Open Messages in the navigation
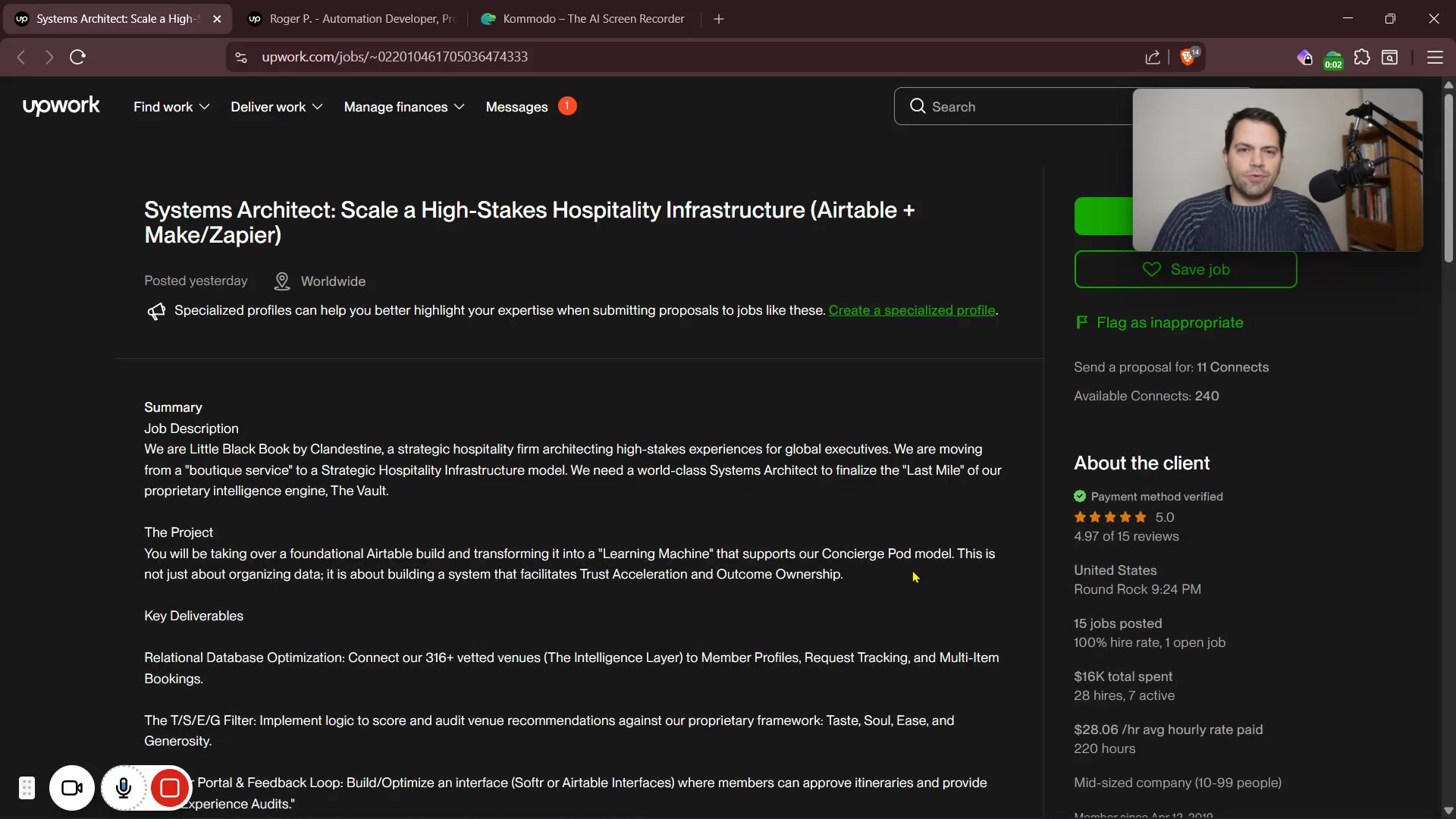Screen dimensions: 1456x819 [x=516, y=107]
